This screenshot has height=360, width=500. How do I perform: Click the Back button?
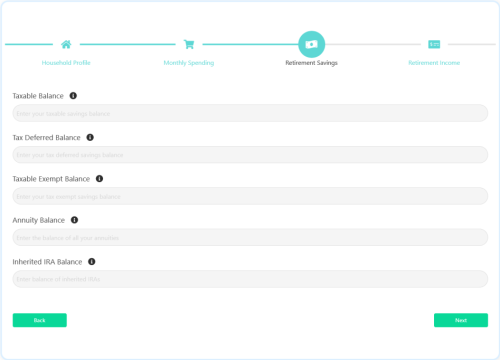(40, 320)
